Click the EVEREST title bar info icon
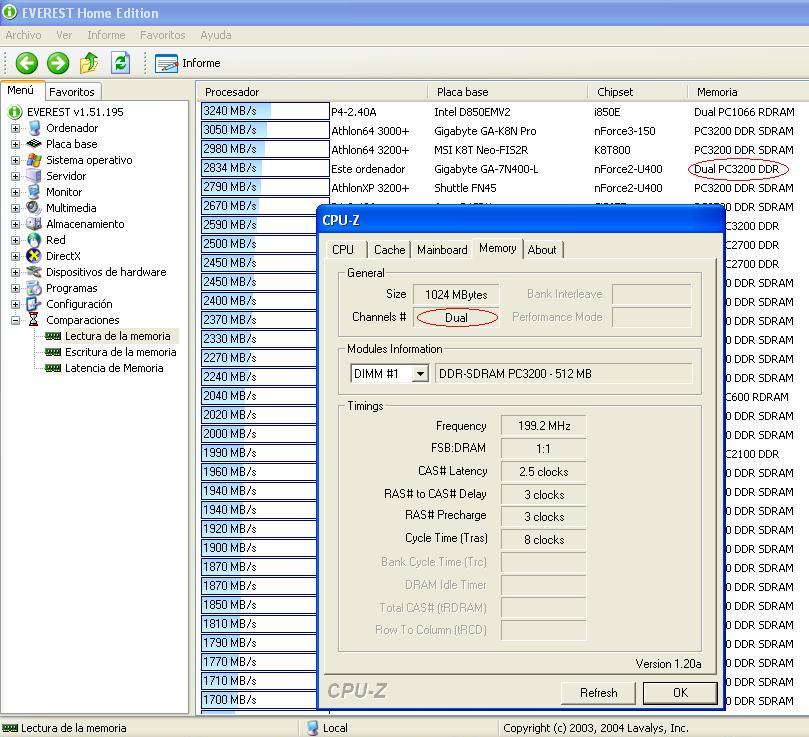The image size is (809, 737). click(x=10, y=12)
